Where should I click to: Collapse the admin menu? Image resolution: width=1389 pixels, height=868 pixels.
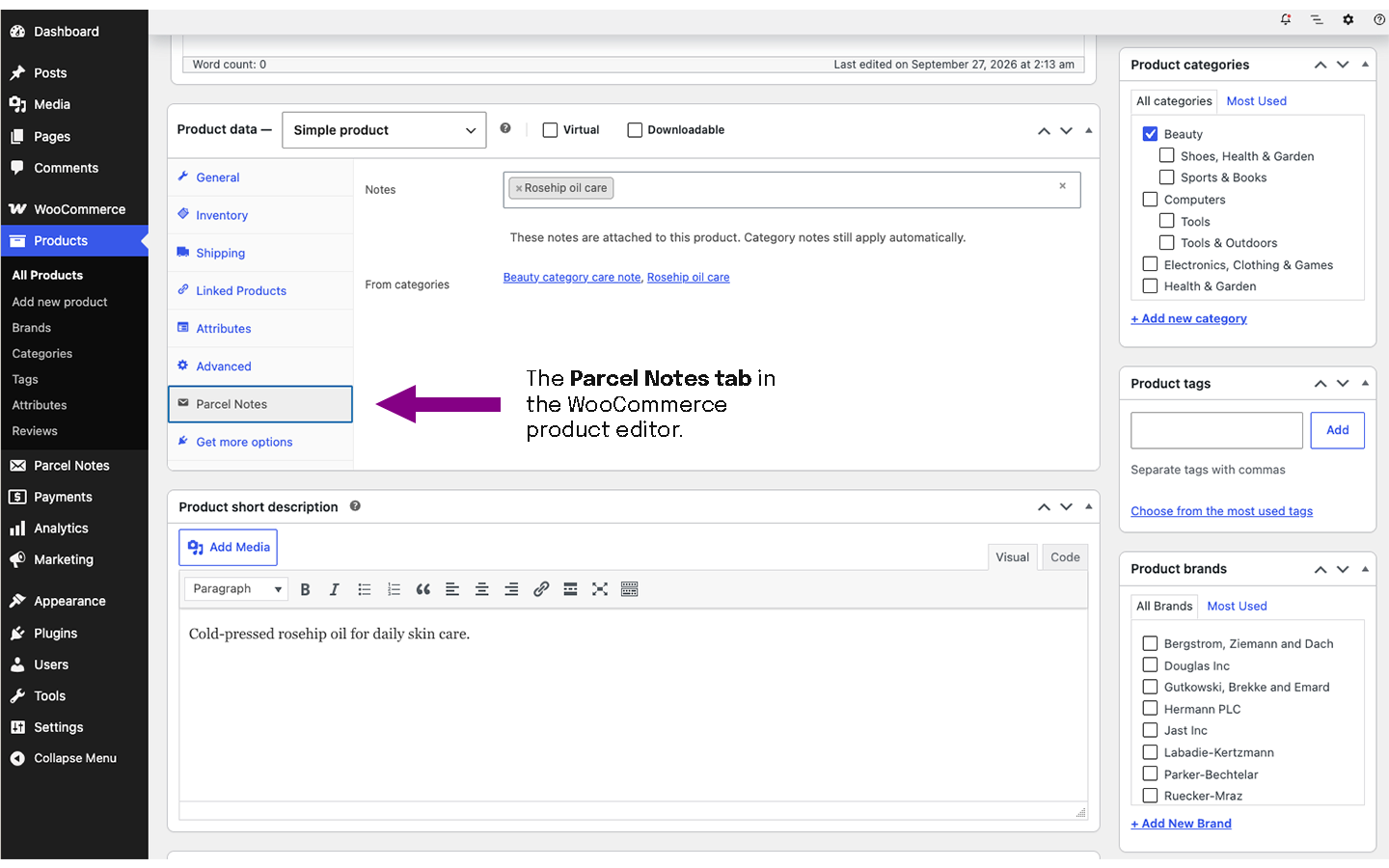pyautogui.click(x=74, y=758)
